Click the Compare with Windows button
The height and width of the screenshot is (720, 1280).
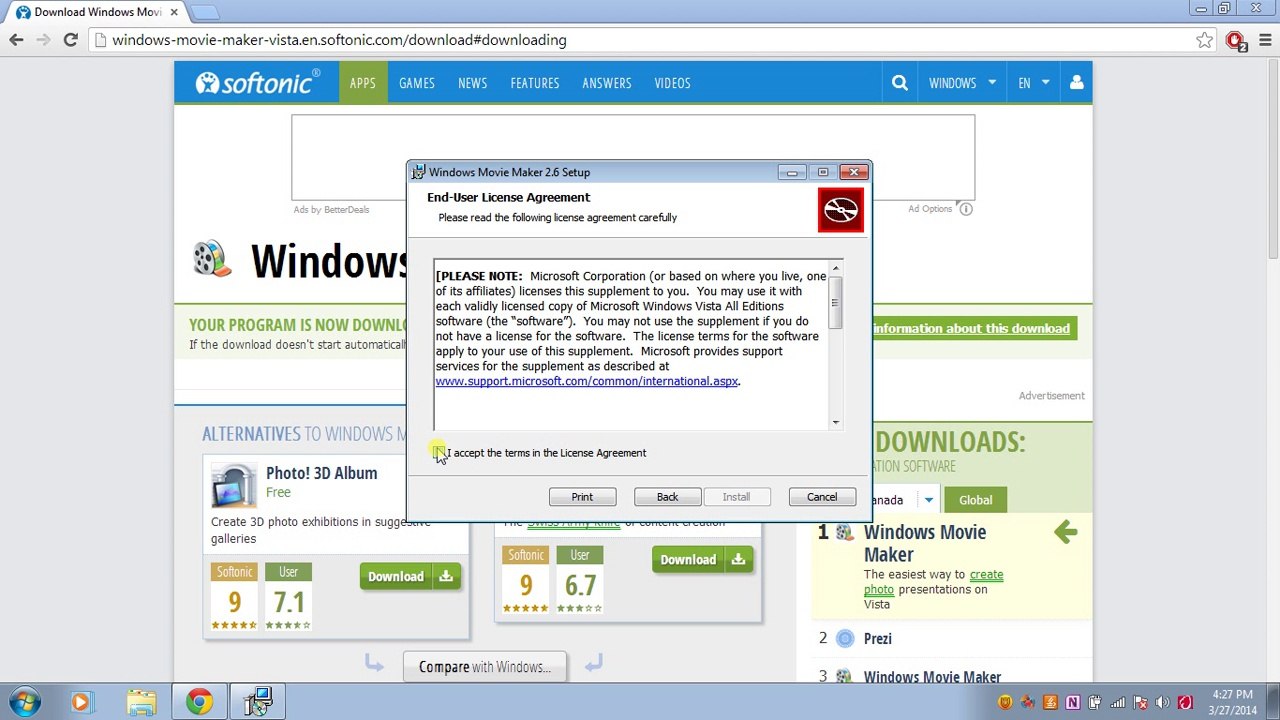[x=484, y=667]
